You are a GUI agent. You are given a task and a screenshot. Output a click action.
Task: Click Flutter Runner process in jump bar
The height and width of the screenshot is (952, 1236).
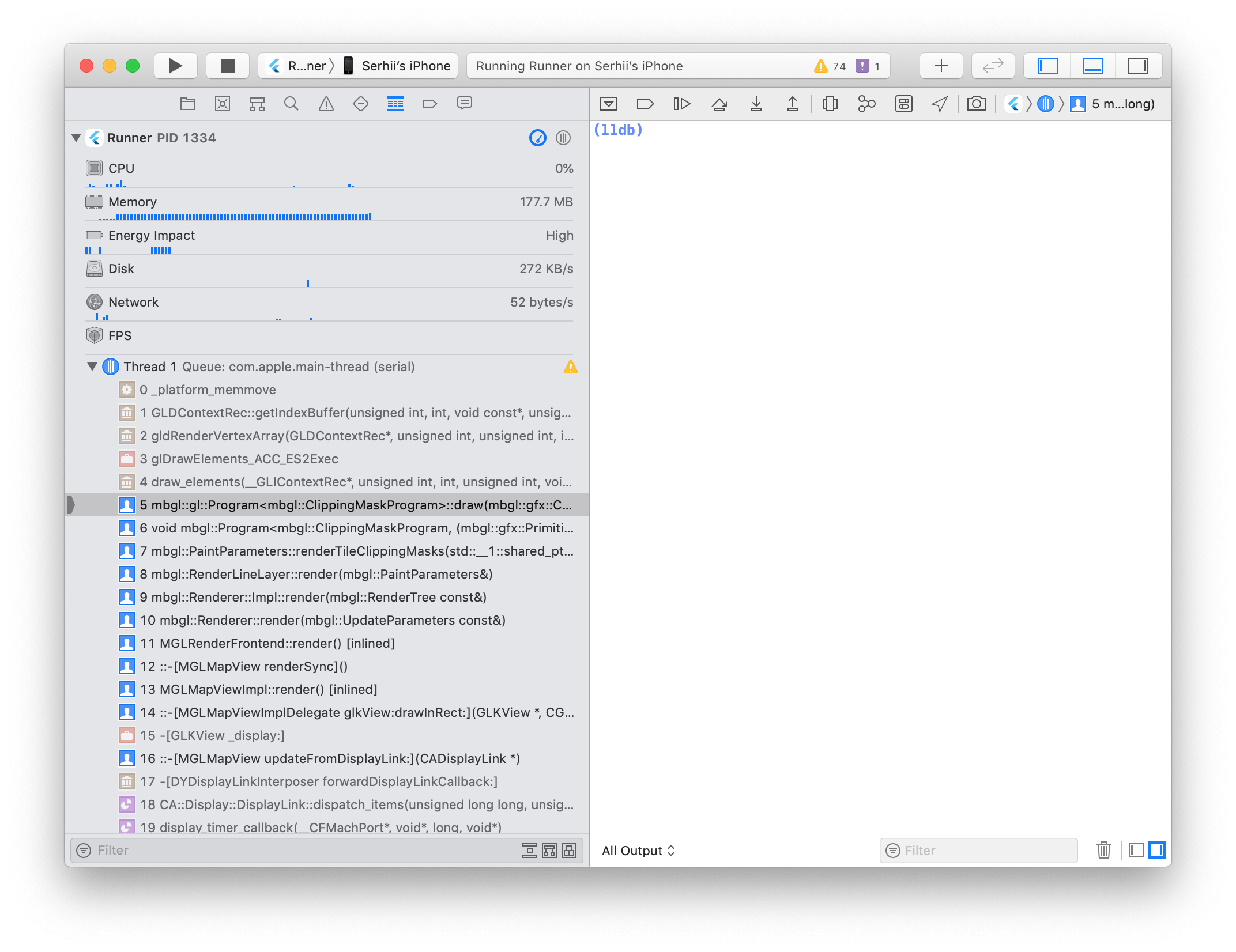click(x=1013, y=104)
